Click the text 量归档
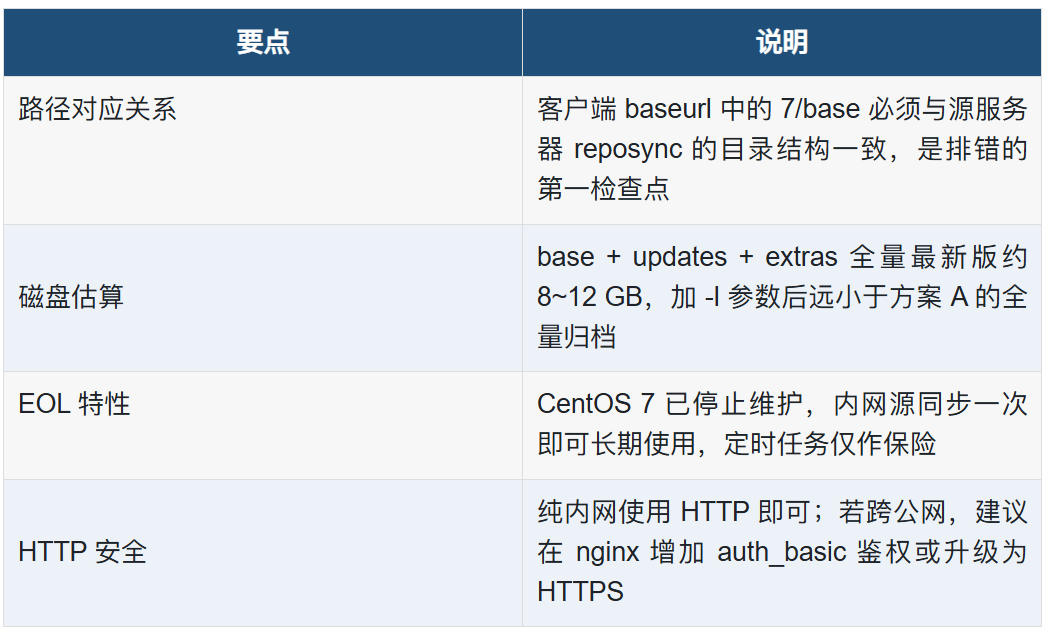This screenshot has width=1050, height=633. pyautogui.click(x=577, y=337)
